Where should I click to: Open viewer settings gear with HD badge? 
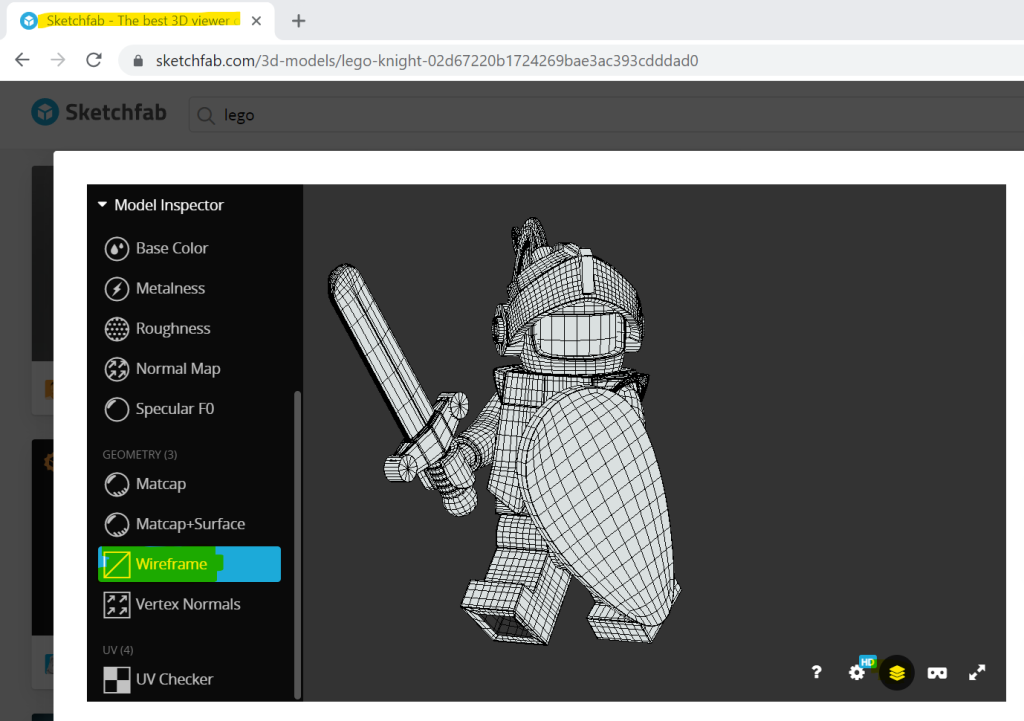point(857,672)
